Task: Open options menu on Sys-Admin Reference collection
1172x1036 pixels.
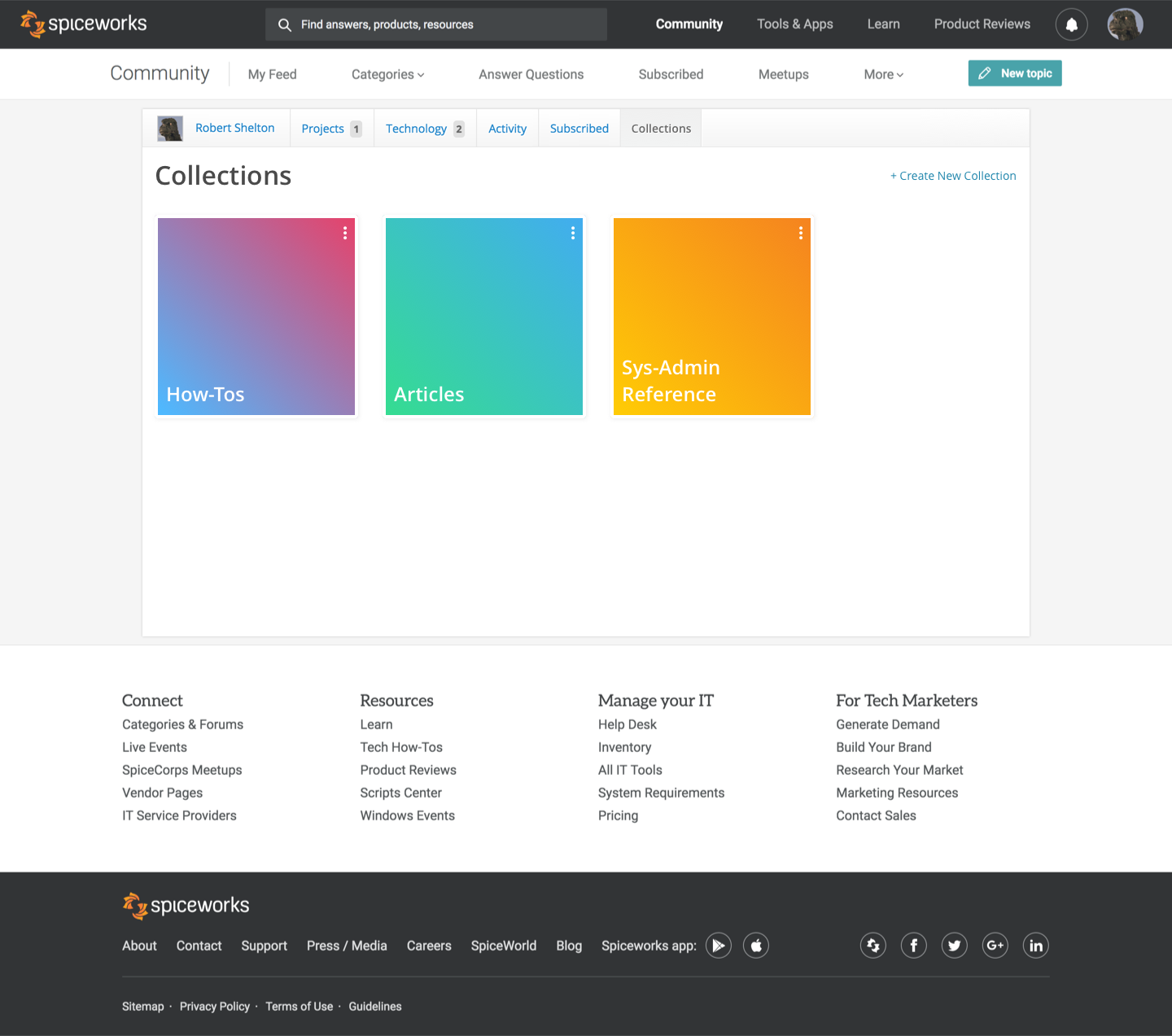Action: tap(801, 233)
